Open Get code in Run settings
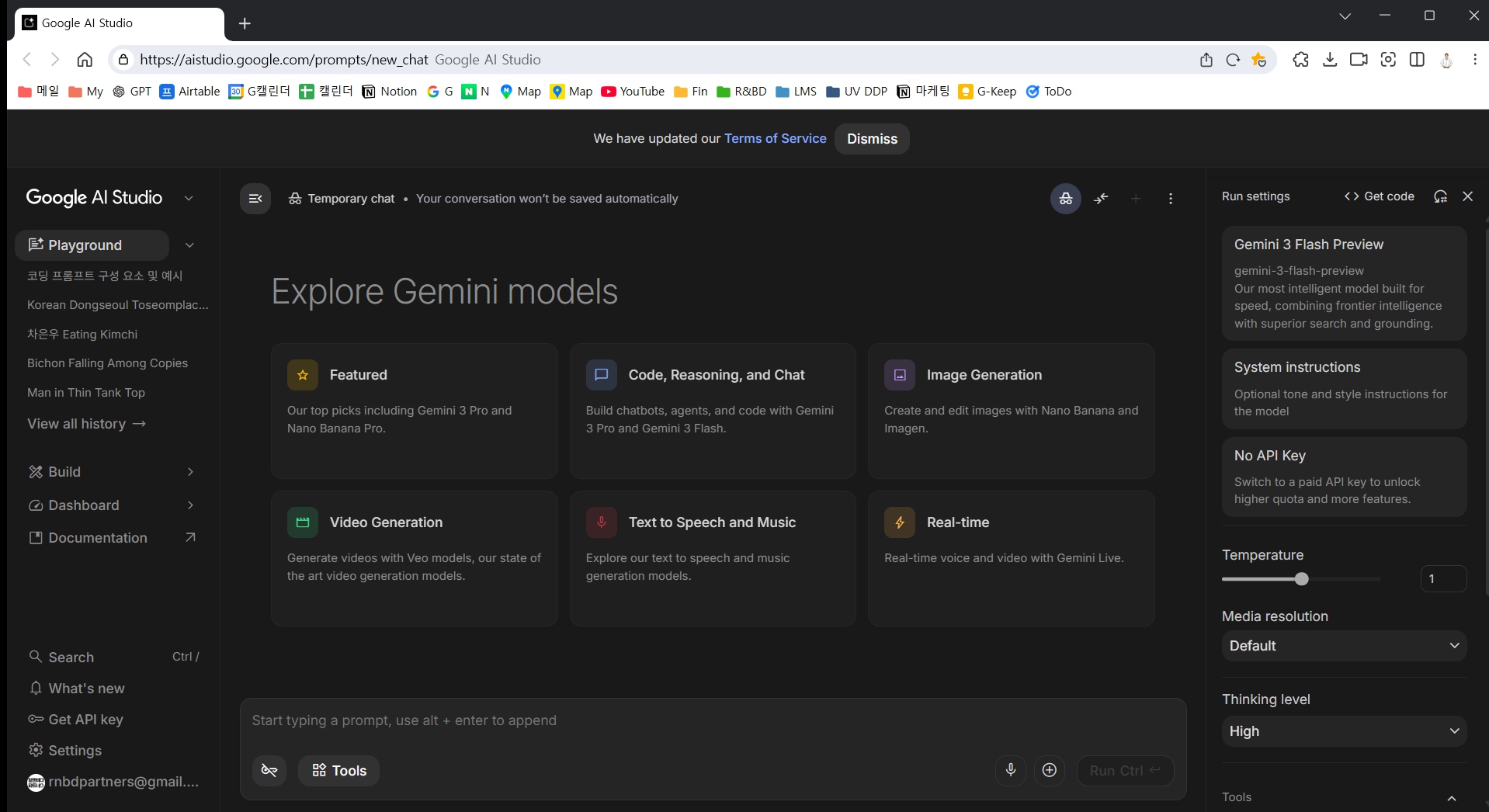Image resolution: width=1489 pixels, height=812 pixels. click(1380, 196)
